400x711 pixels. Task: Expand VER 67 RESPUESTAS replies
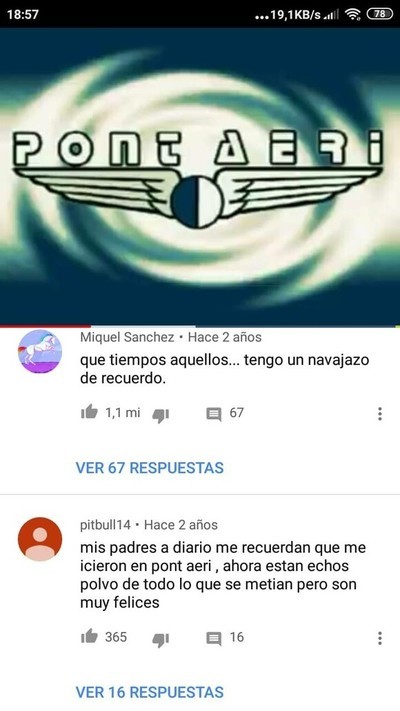[x=150, y=468]
